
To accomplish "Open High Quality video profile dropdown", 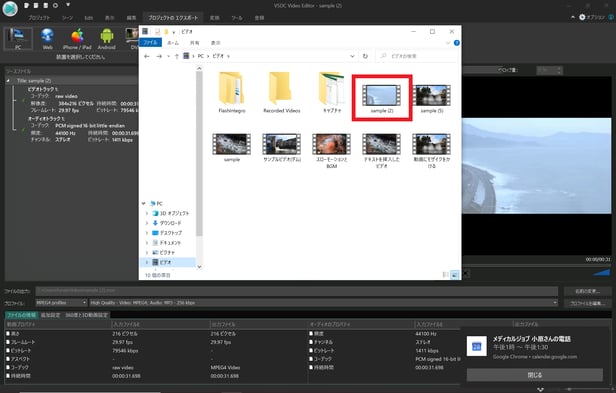I will [x=324, y=303].
